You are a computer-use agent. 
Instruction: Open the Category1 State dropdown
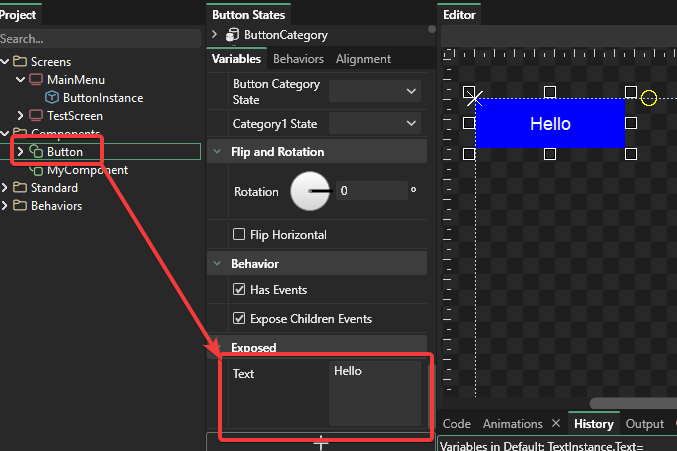tap(375, 123)
